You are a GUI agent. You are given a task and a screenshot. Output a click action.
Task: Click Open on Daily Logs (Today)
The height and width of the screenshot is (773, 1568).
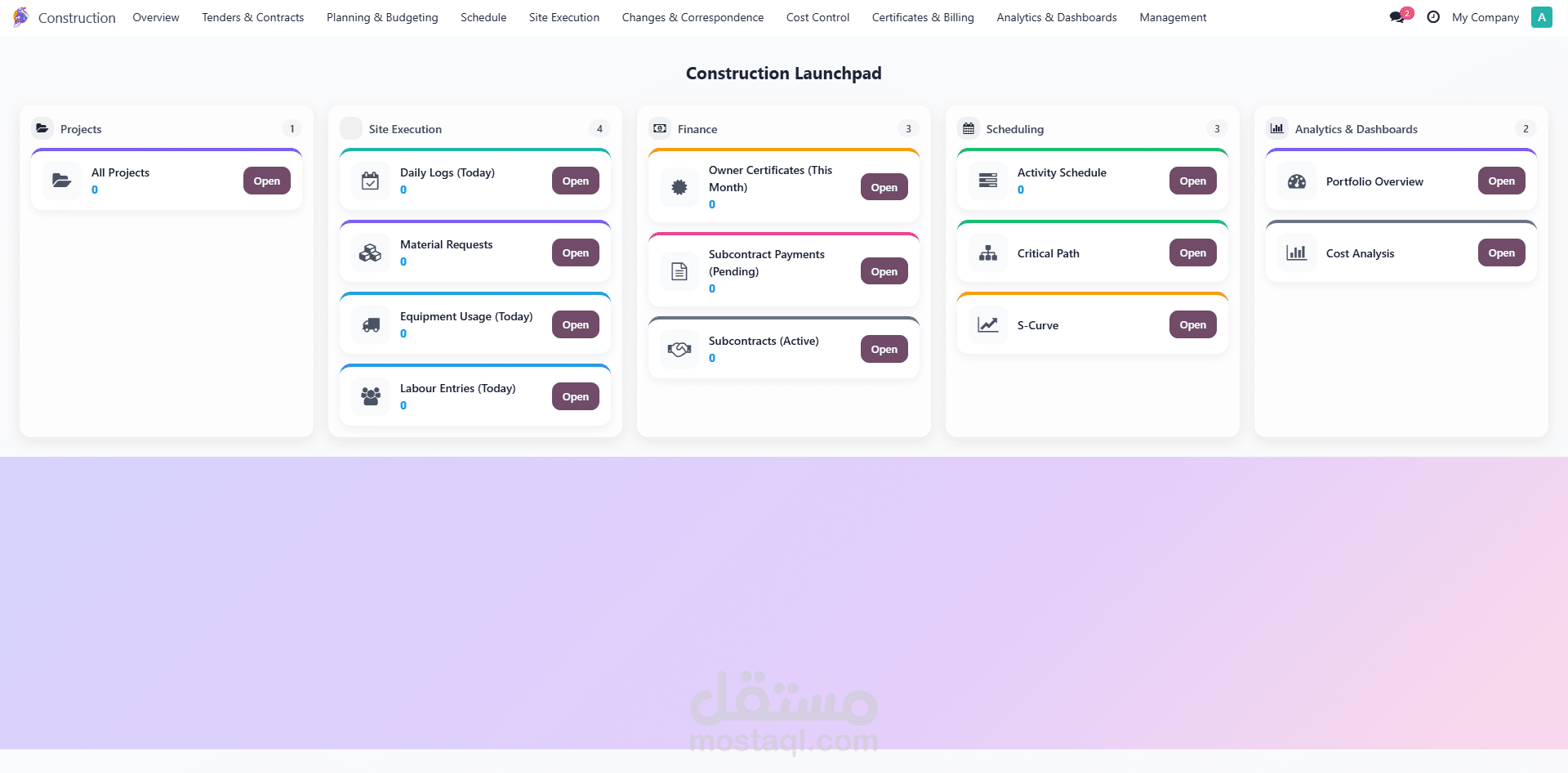(x=576, y=181)
